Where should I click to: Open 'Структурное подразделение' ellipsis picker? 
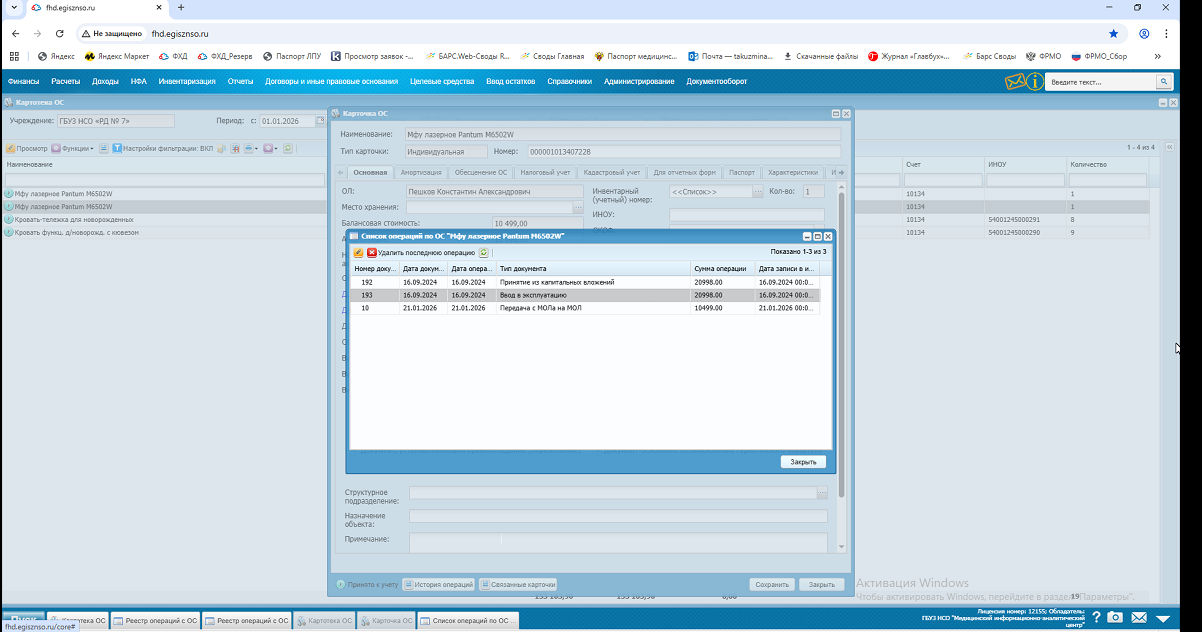[x=822, y=493]
